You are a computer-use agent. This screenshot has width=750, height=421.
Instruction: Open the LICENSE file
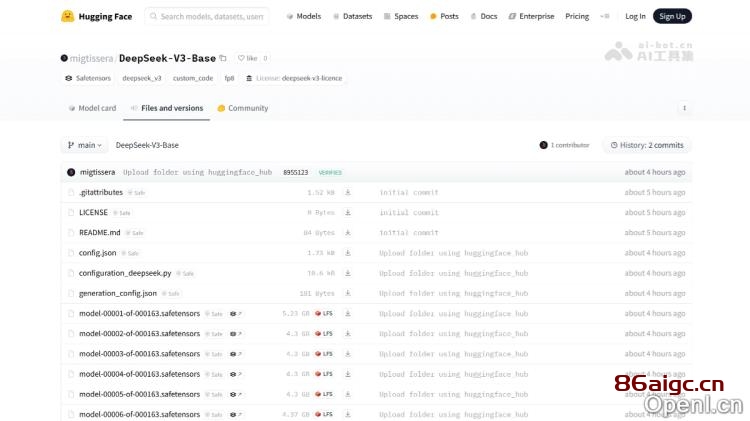[93, 212]
